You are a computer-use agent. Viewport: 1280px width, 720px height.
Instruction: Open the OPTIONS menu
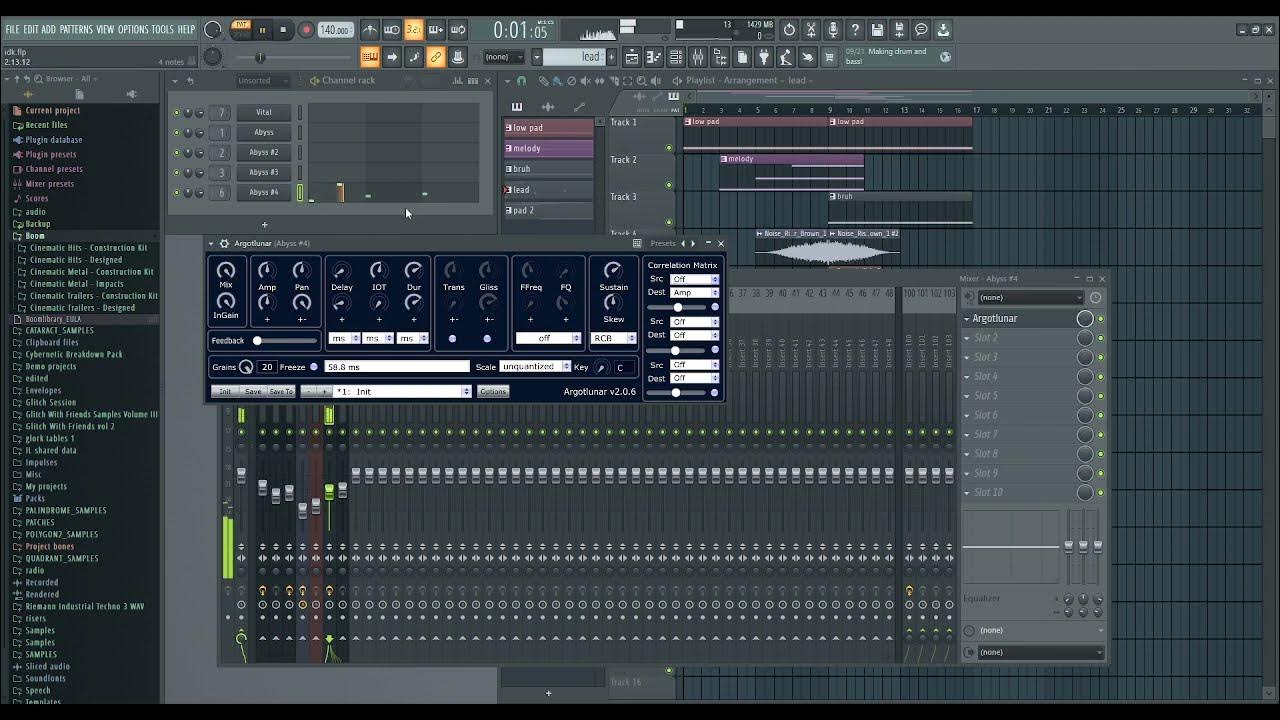pyautogui.click(x=133, y=30)
